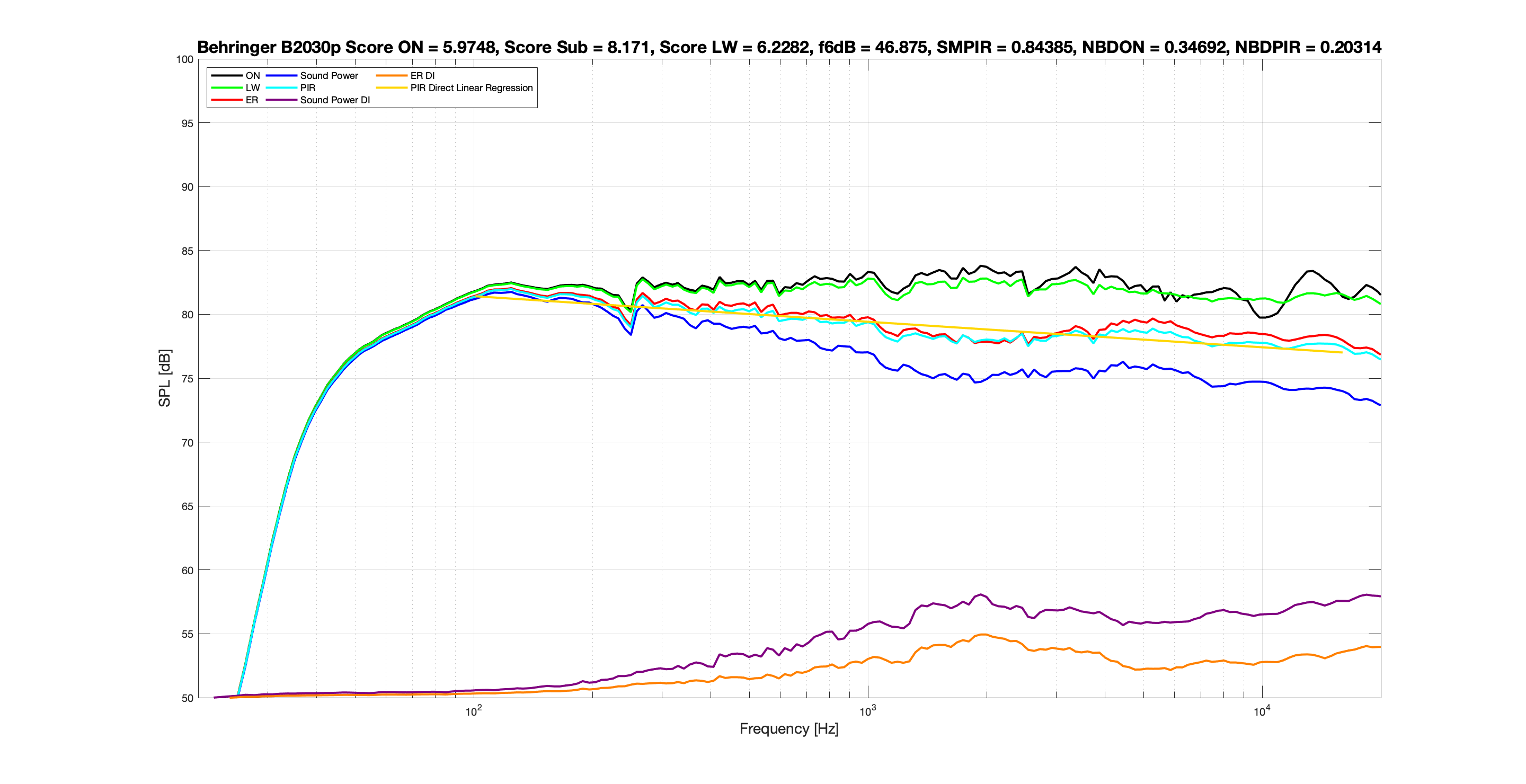Screen dimensions: 1526x784
Task: Click the 'SPL [dB]' y-axis label
Action: (x=164, y=378)
